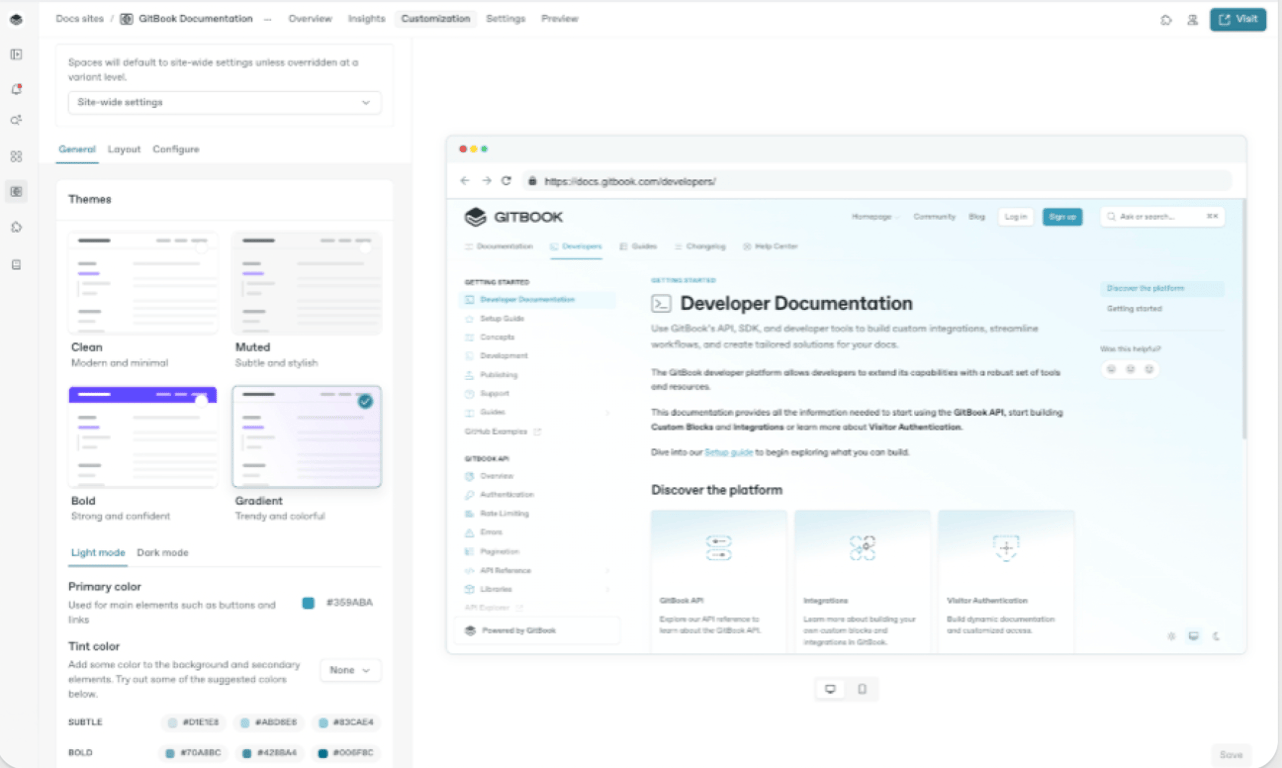Open the Tint color None dropdown
Image resolution: width=1282 pixels, height=768 pixels.
pos(350,670)
